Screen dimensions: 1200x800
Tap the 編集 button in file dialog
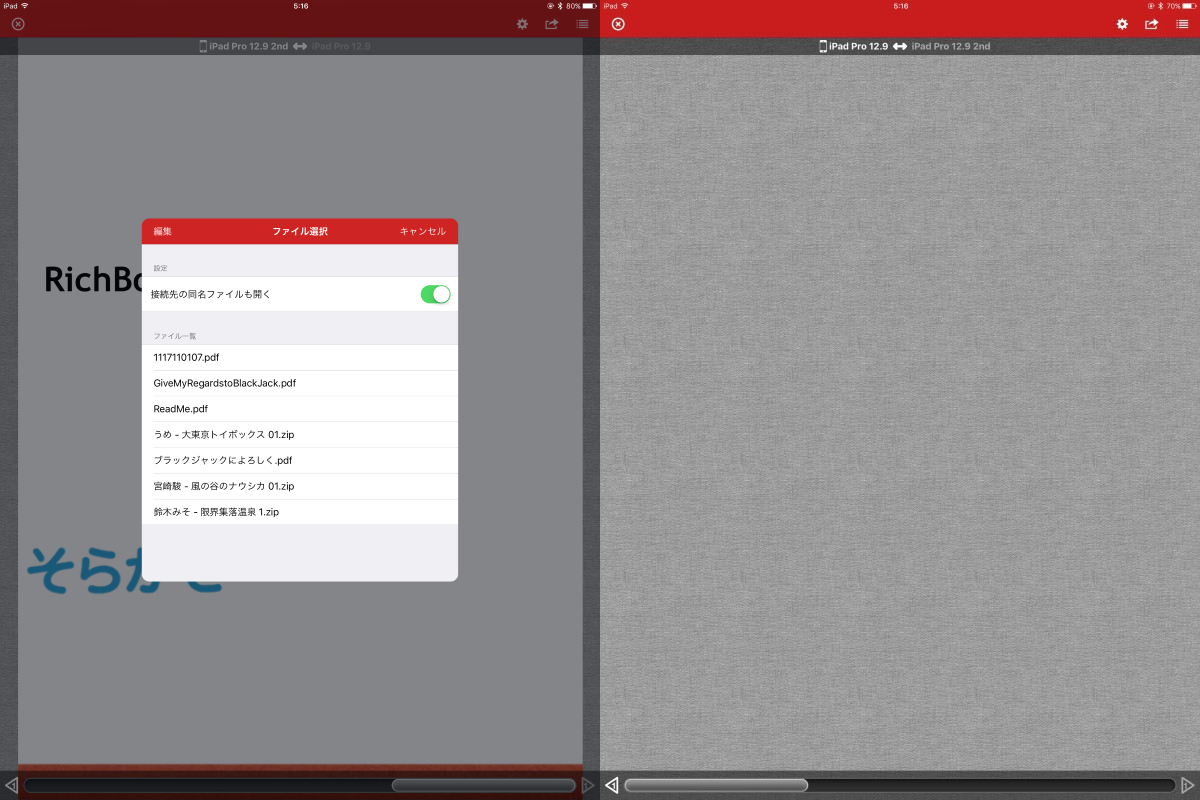coord(162,231)
